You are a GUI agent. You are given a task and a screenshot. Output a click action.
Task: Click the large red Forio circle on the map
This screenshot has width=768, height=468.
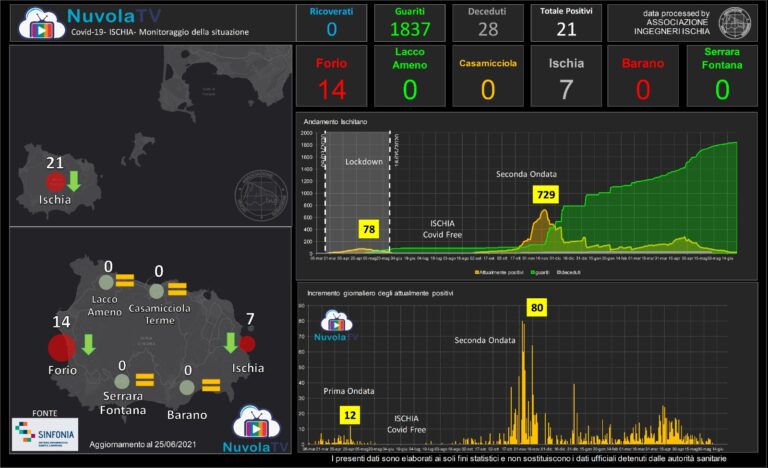tap(61, 348)
